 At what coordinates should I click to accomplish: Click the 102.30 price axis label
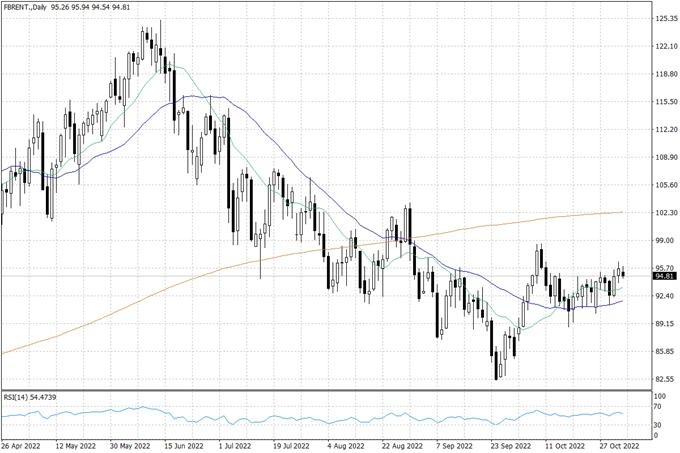click(x=641, y=213)
